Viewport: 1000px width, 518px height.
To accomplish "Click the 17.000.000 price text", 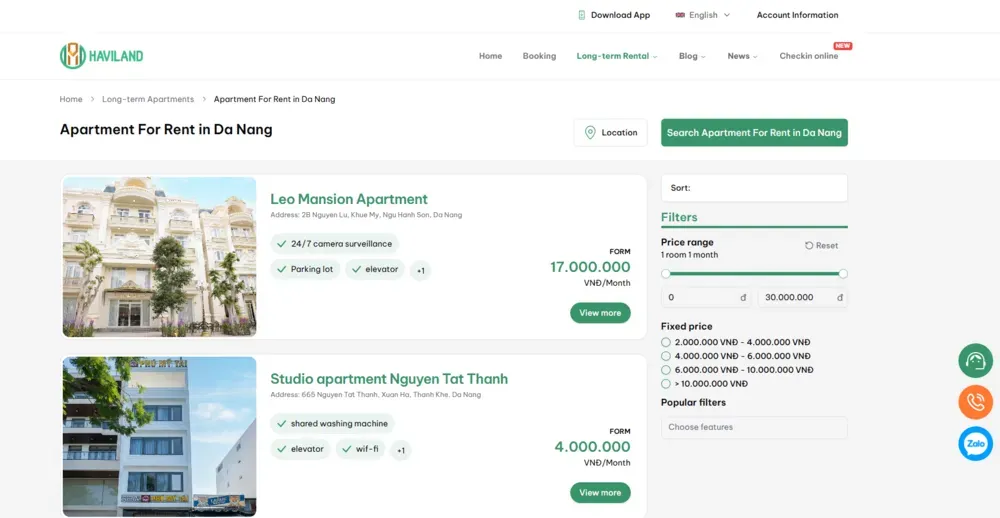I will tap(590, 267).
